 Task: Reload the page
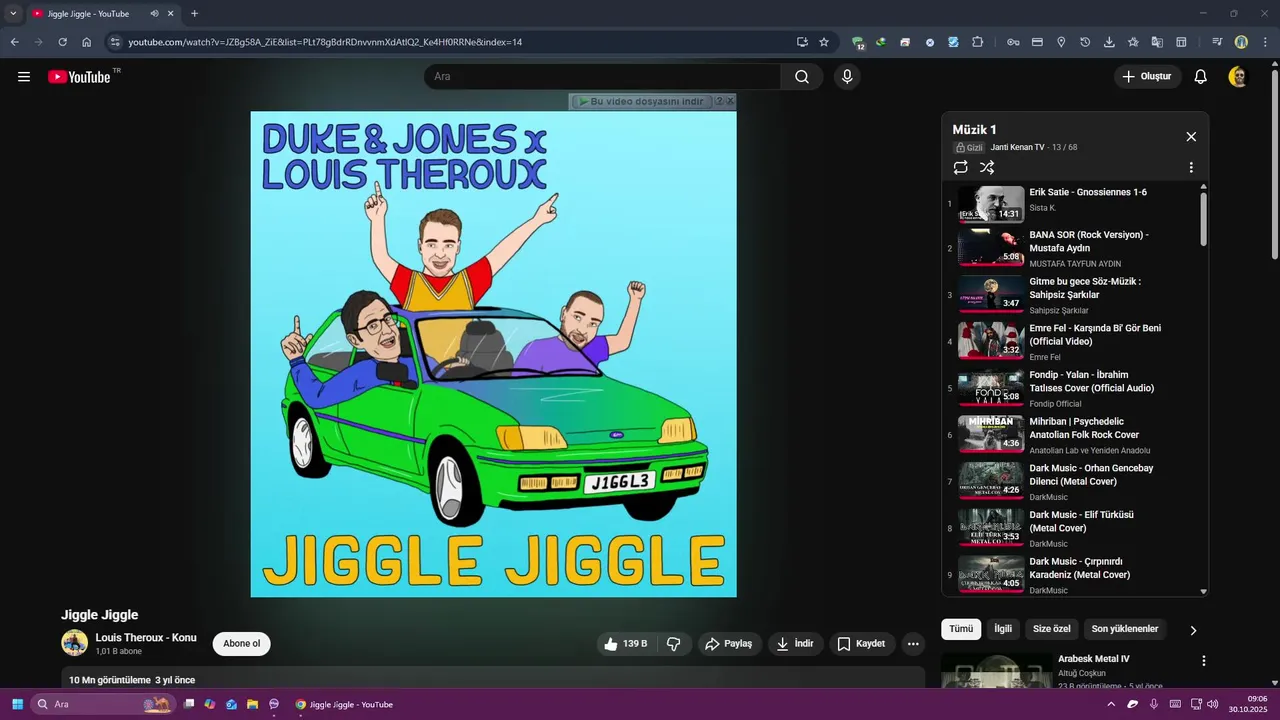click(x=62, y=42)
